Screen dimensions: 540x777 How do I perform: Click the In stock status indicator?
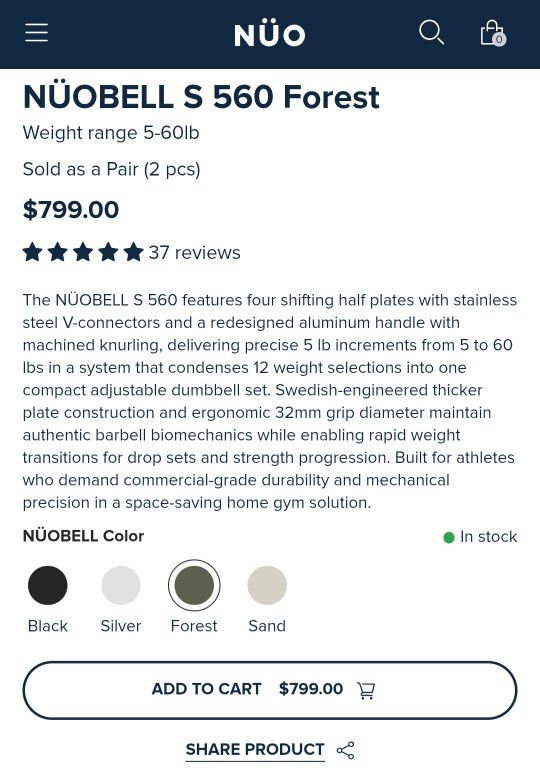[480, 537]
